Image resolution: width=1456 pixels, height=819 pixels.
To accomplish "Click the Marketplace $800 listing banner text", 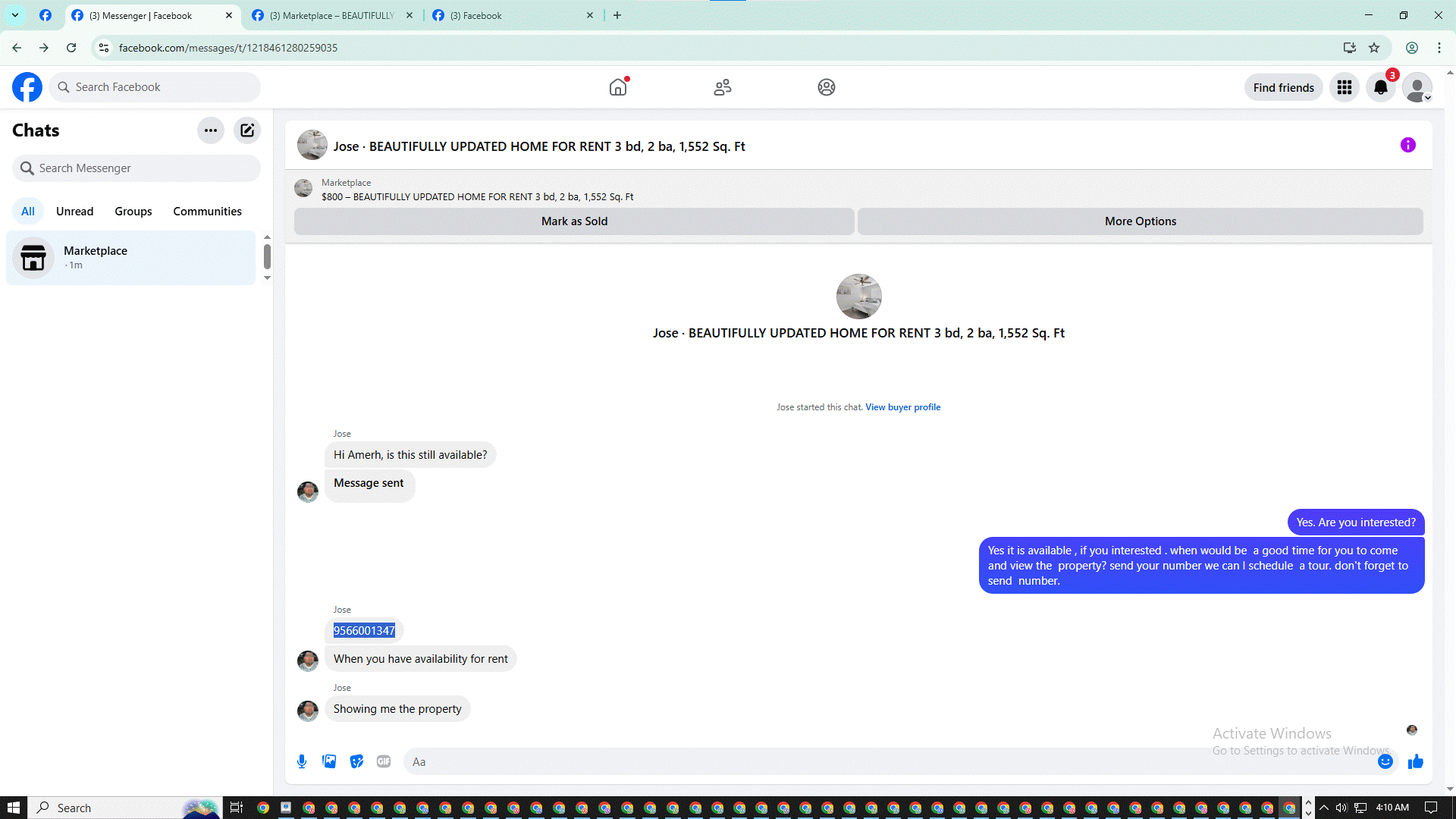I will 478,196.
